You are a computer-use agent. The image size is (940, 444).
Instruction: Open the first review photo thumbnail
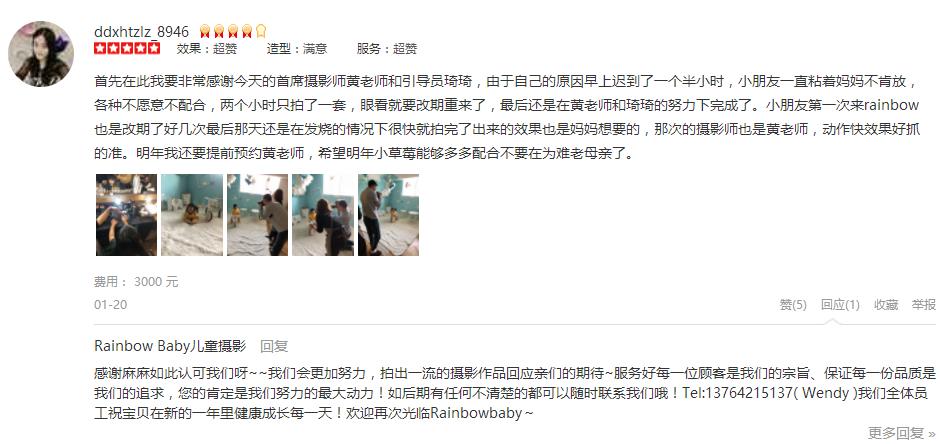point(126,215)
